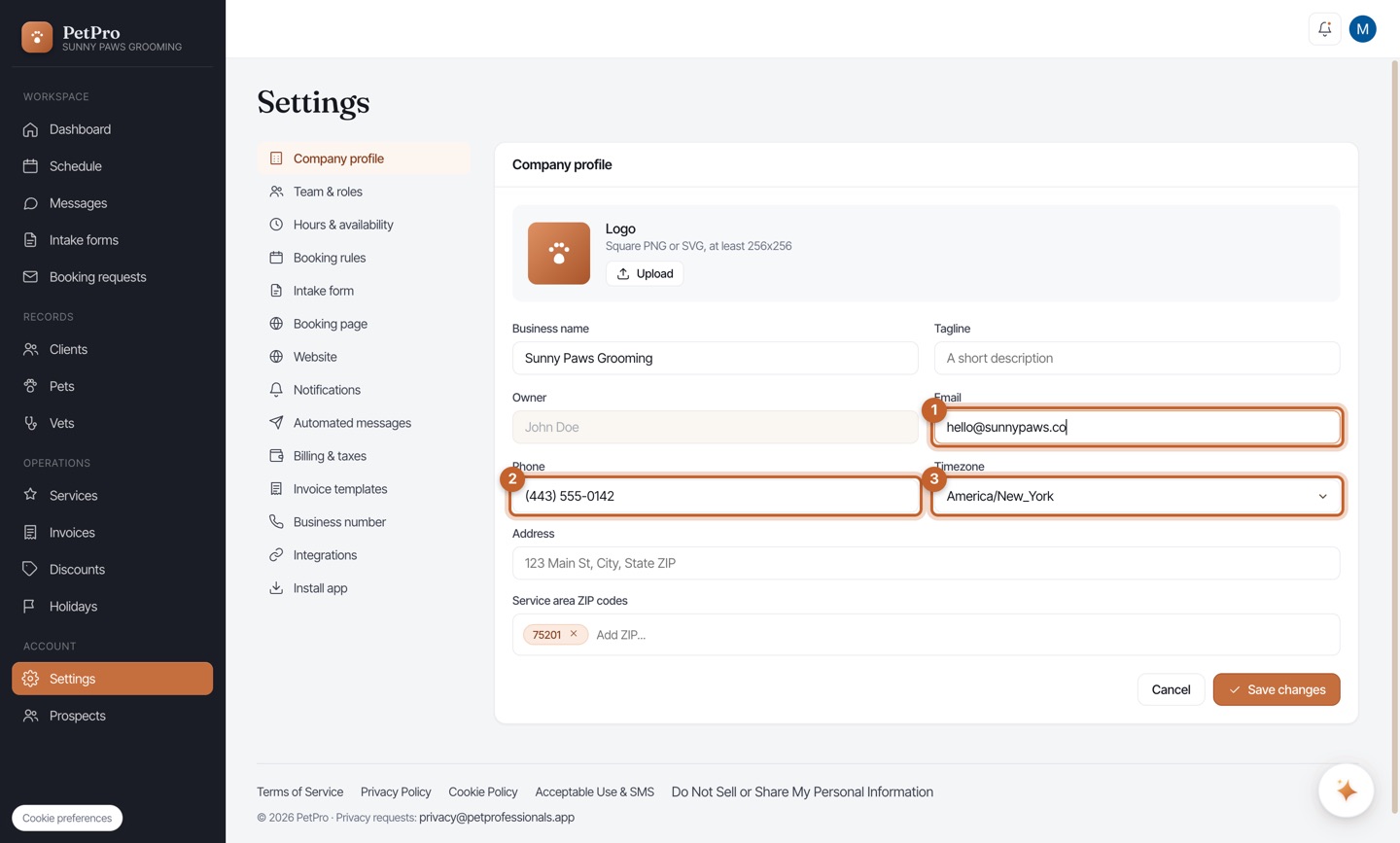Click the Upload logo button
Viewport: 1400px width, 843px height.
[x=645, y=273]
